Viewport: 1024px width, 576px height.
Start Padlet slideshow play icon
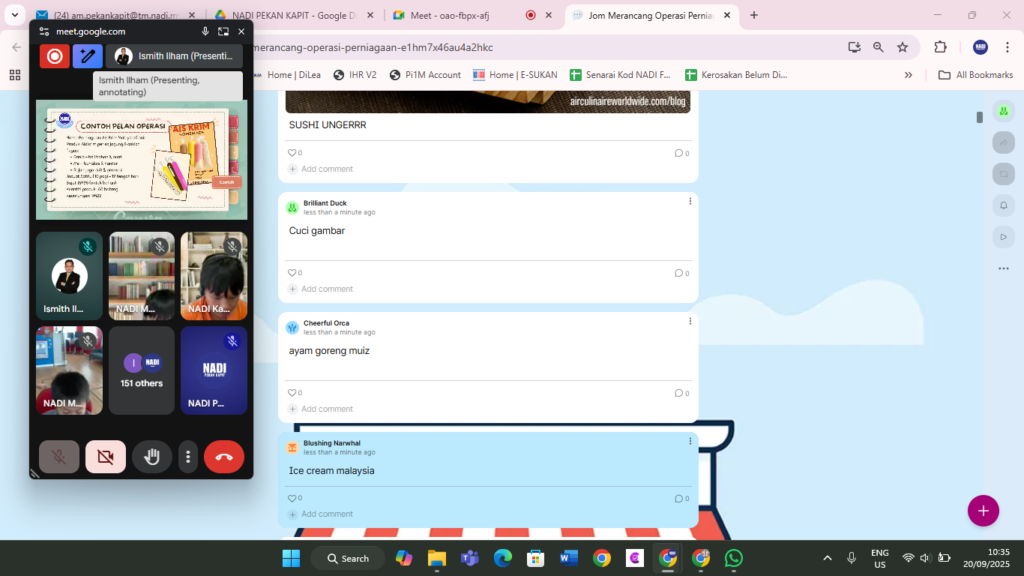click(1003, 237)
